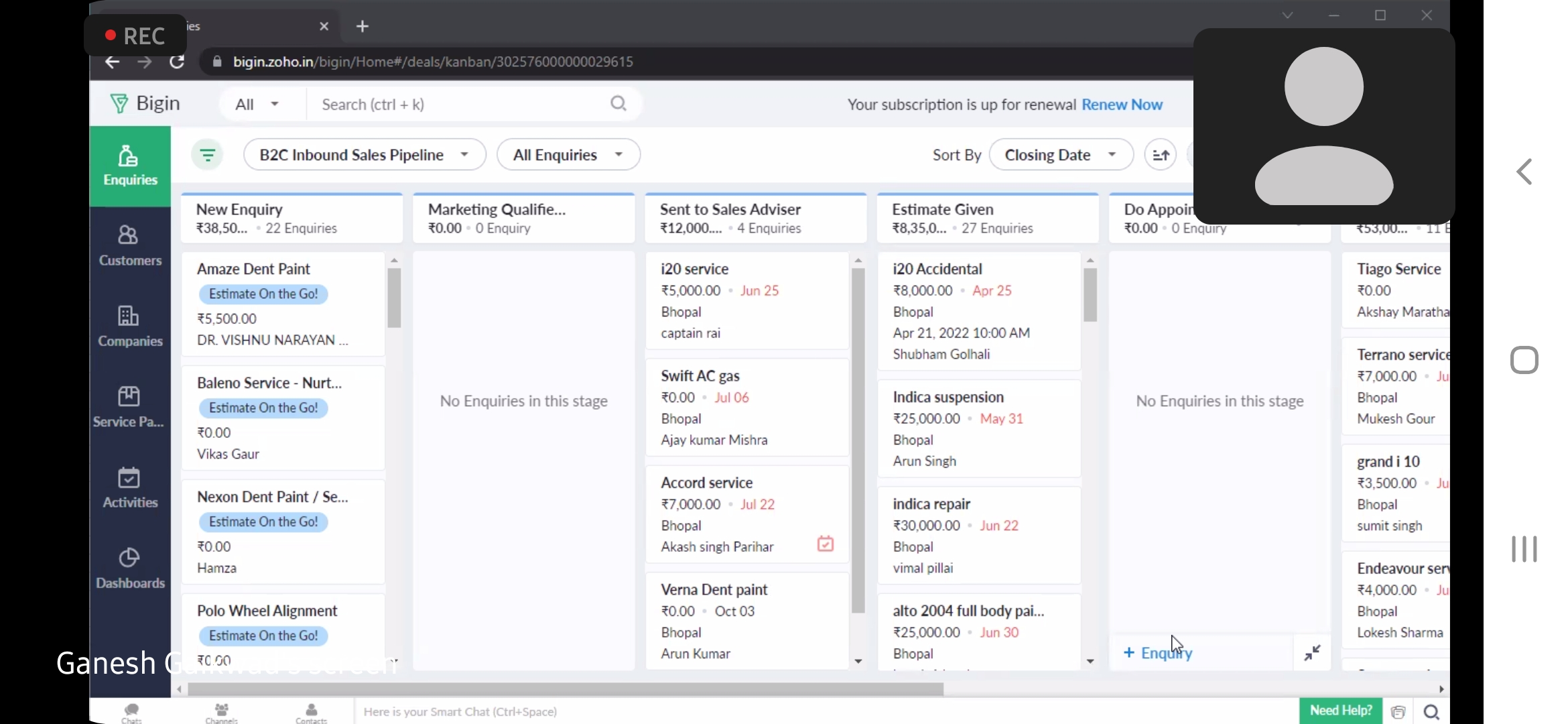Expand the B2C Inbound Sales Pipeline dropdown
Image resolution: width=1568 pixels, height=724 pixels.
click(x=365, y=155)
